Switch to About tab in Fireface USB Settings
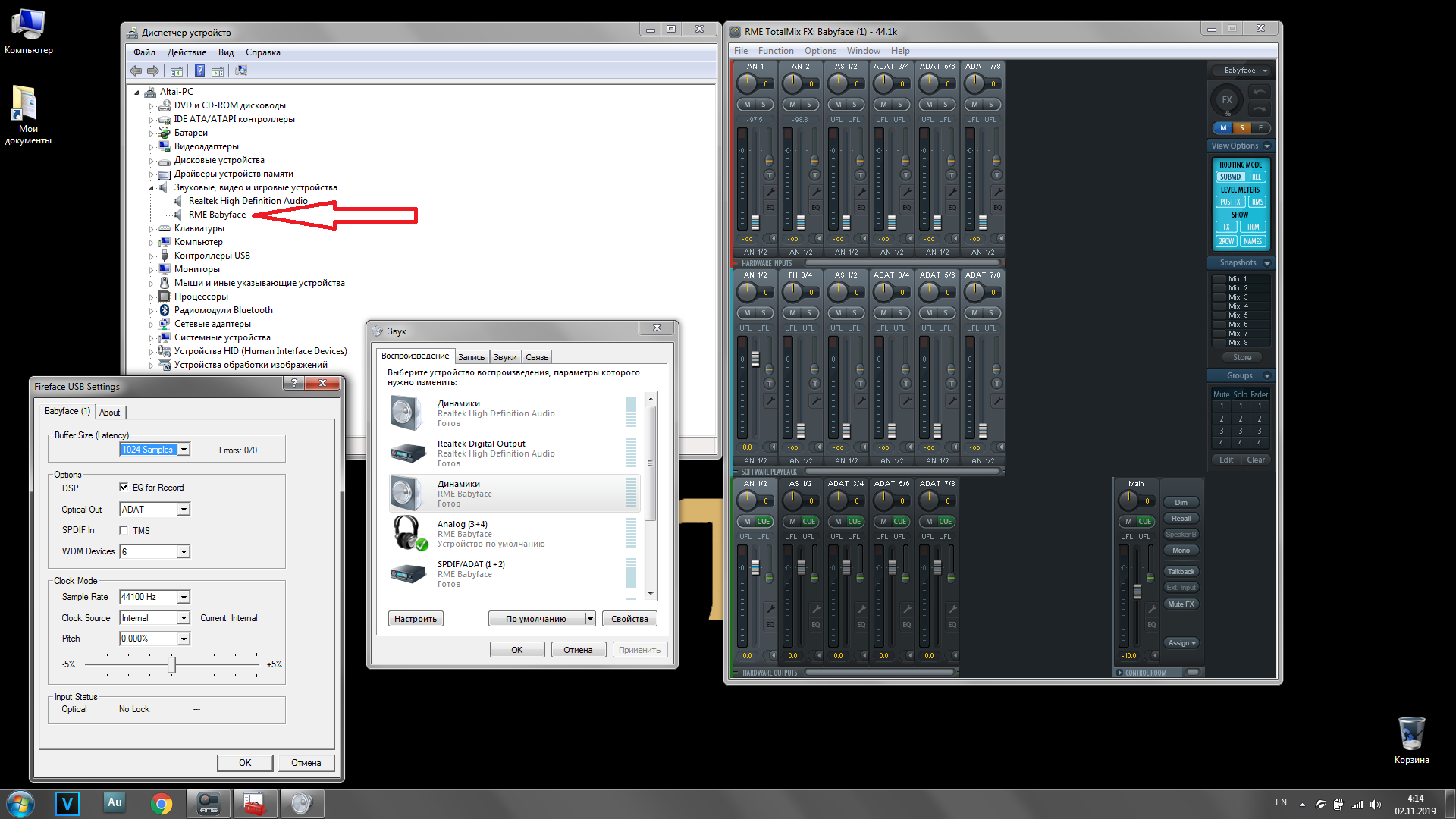This screenshot has height=819, width=1456. [x=110, y=413]
